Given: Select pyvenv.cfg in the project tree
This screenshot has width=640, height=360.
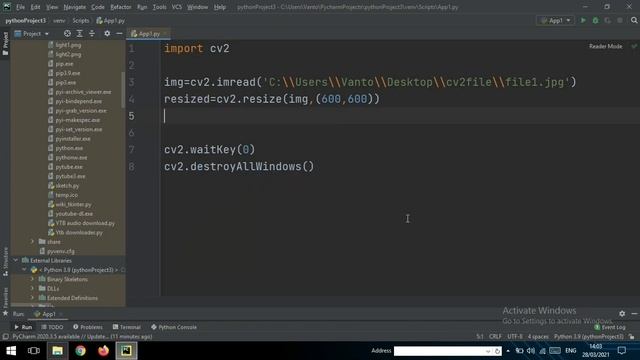Looking at the screenshot, I should [x=60, y=251].
